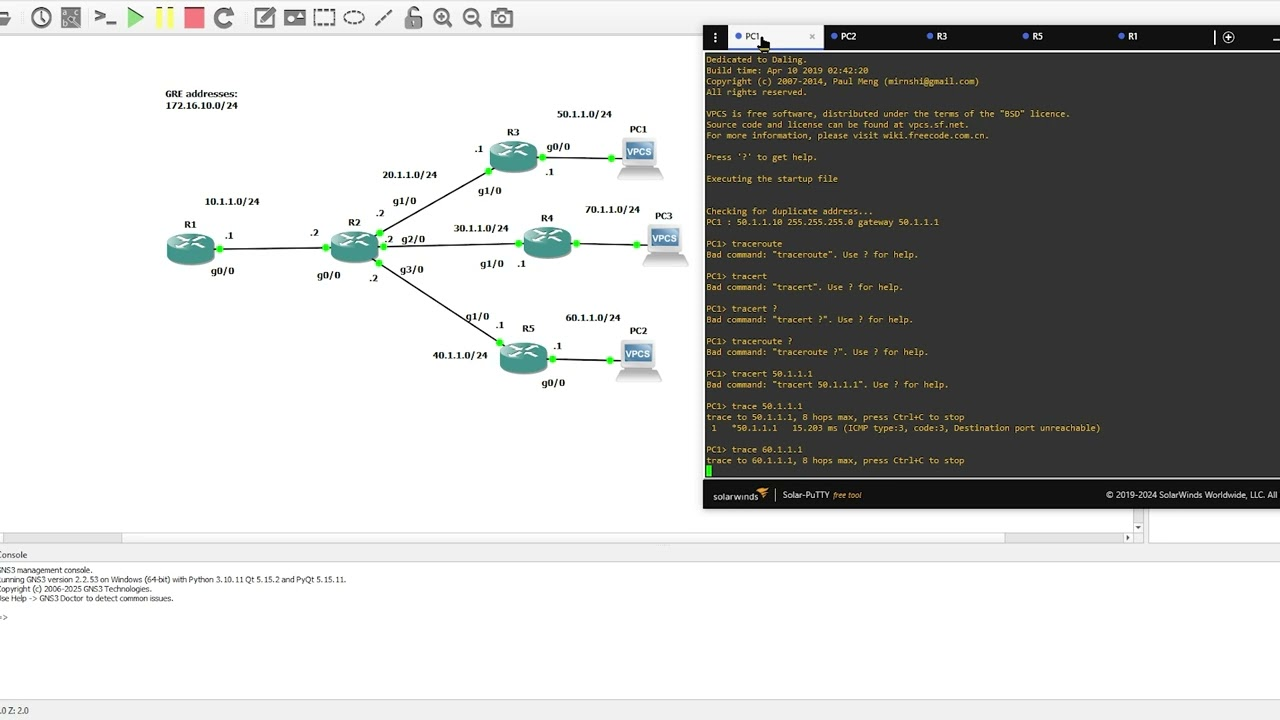This screenshot has width=1280, height=720.
Task: Stop all nodes with the red square
Action: [194, 17]
